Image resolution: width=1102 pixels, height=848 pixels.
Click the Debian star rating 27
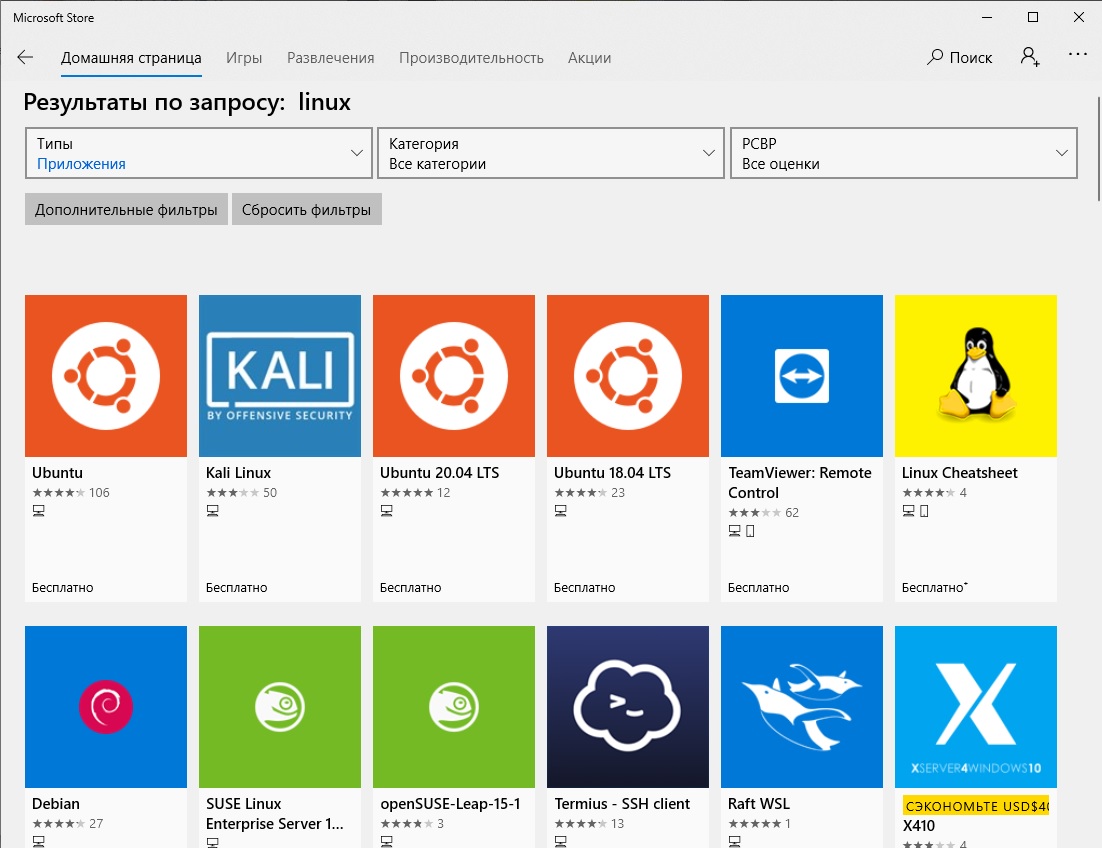67,823
